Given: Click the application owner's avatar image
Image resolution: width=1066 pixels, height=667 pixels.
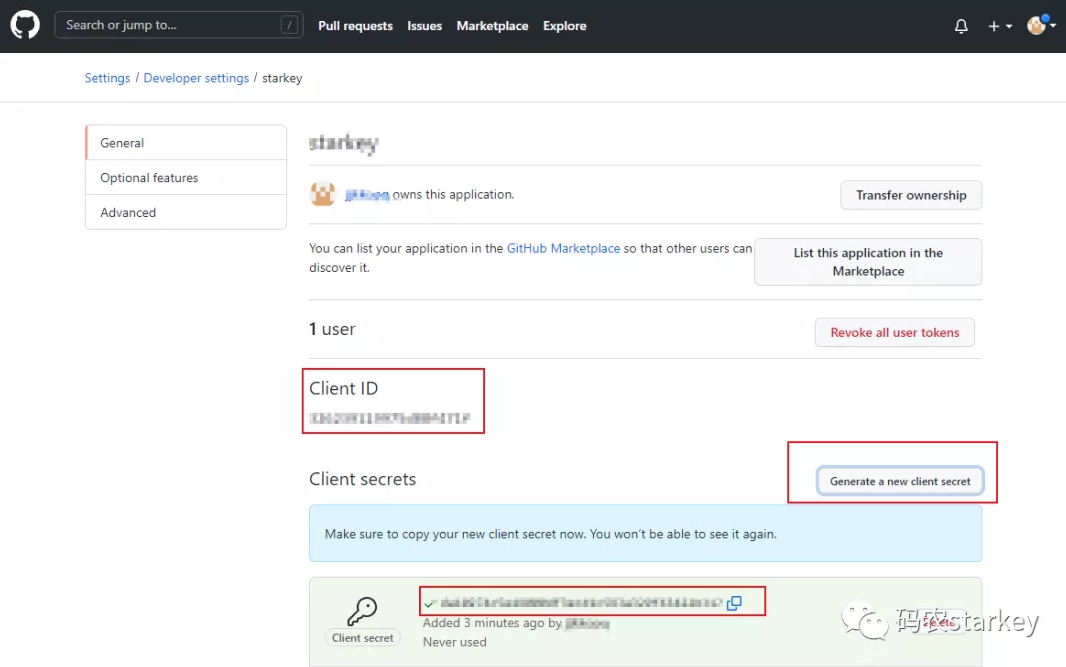Looking at the screenshot, I should (x=322, y=194).
